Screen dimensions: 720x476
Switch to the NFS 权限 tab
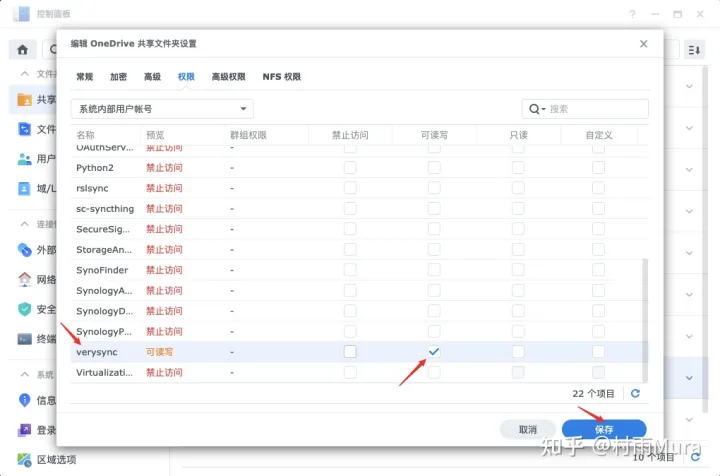(x=281, y=77)
